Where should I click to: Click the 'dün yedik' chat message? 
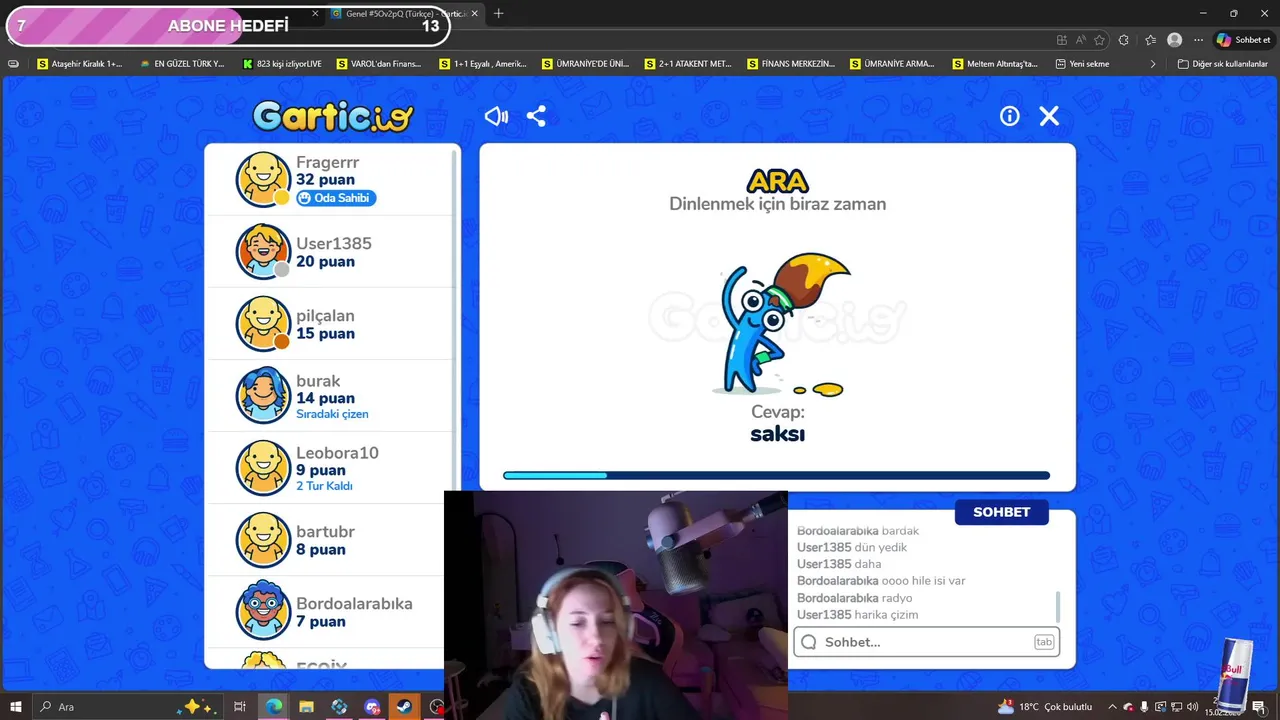click(881, 547)
